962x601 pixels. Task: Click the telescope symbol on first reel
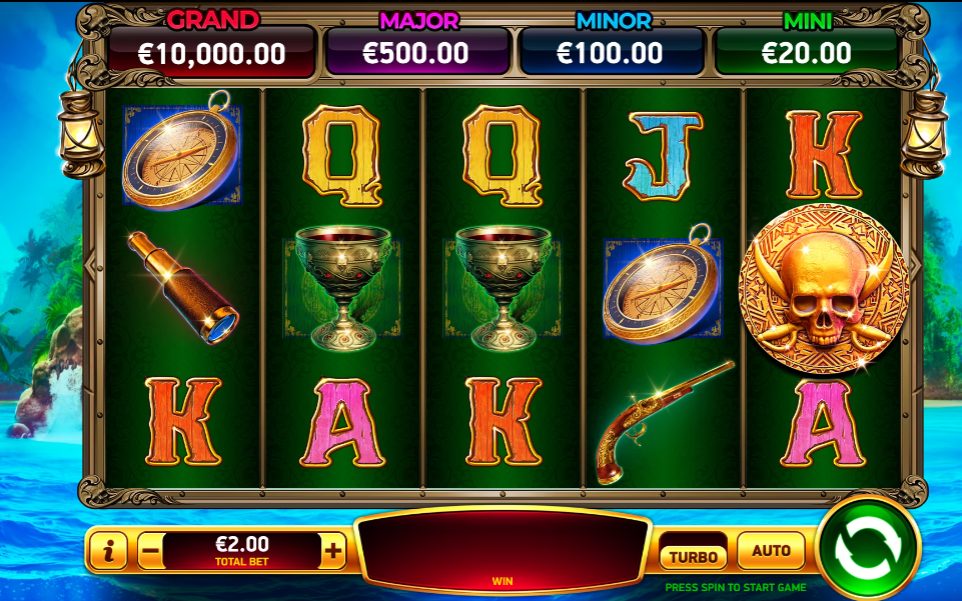(183, 287)
